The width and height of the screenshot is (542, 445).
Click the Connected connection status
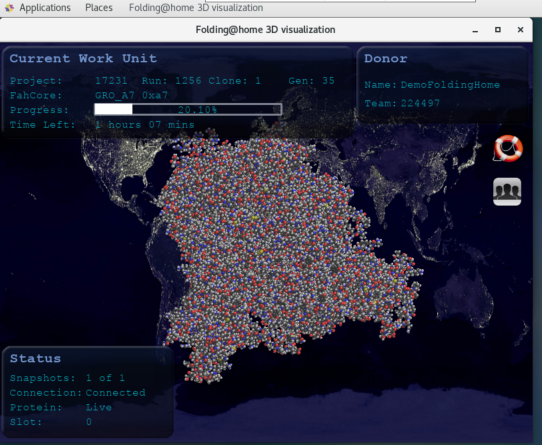pos(115,393)
